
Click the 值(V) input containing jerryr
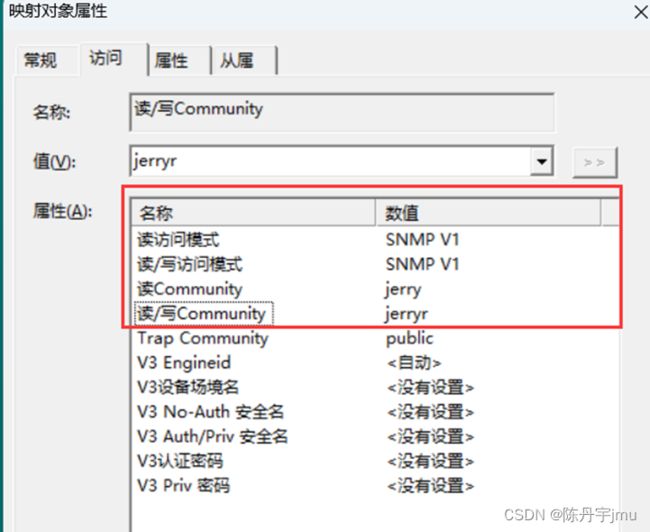tap(330, 161)
